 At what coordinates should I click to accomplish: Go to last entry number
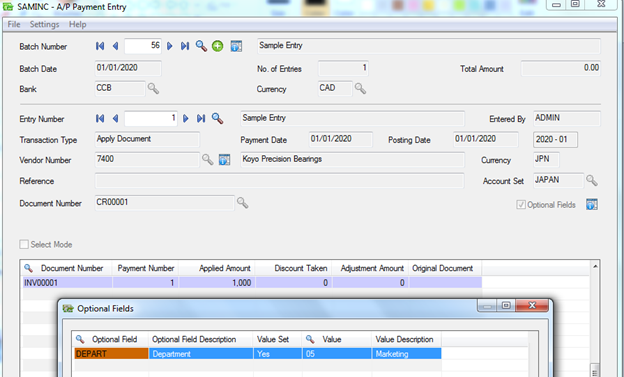(x=201, y=118)
